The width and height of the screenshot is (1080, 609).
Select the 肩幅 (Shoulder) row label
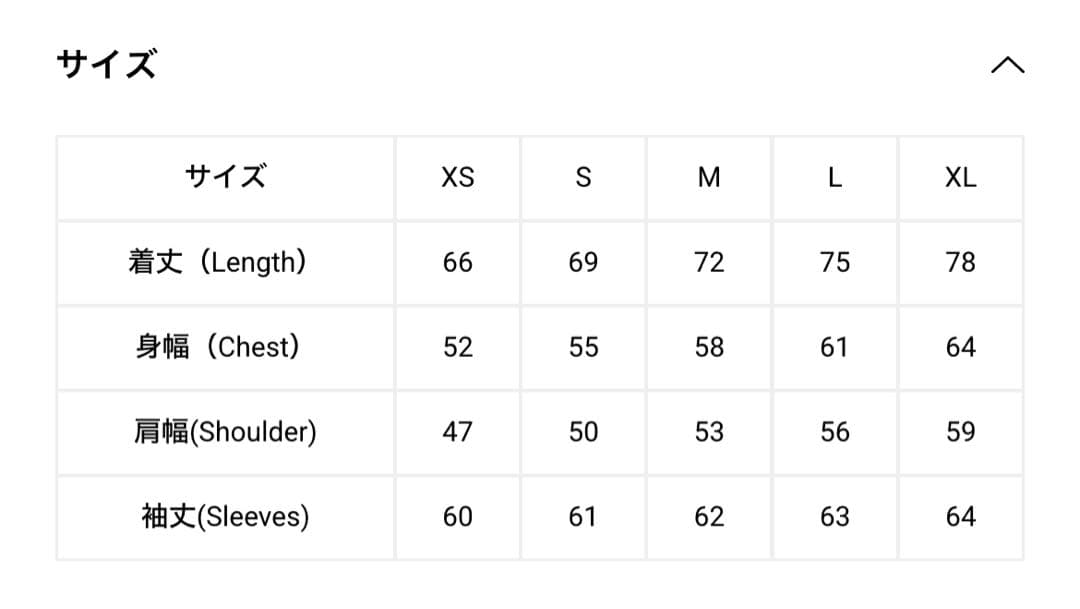(x=226, y=432)
